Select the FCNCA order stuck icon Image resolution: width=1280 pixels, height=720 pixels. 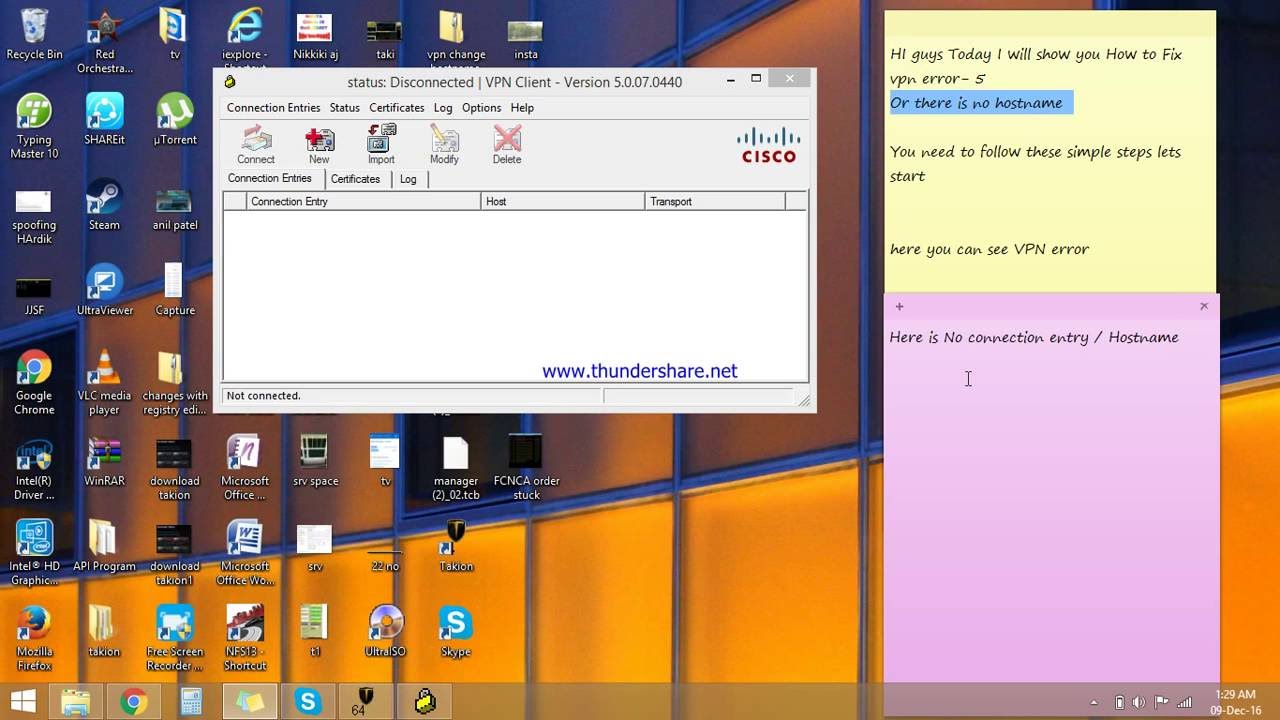(x=526, y=468)
